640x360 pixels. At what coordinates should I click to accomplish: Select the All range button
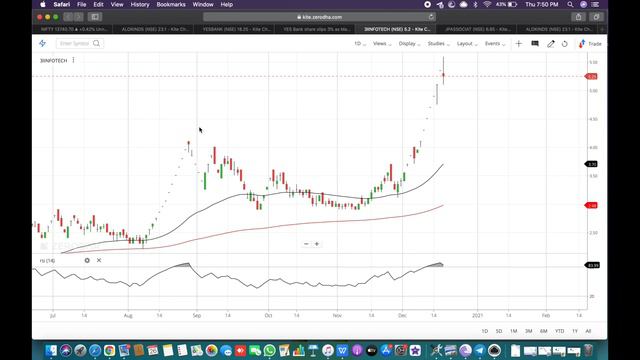[588, 331]
